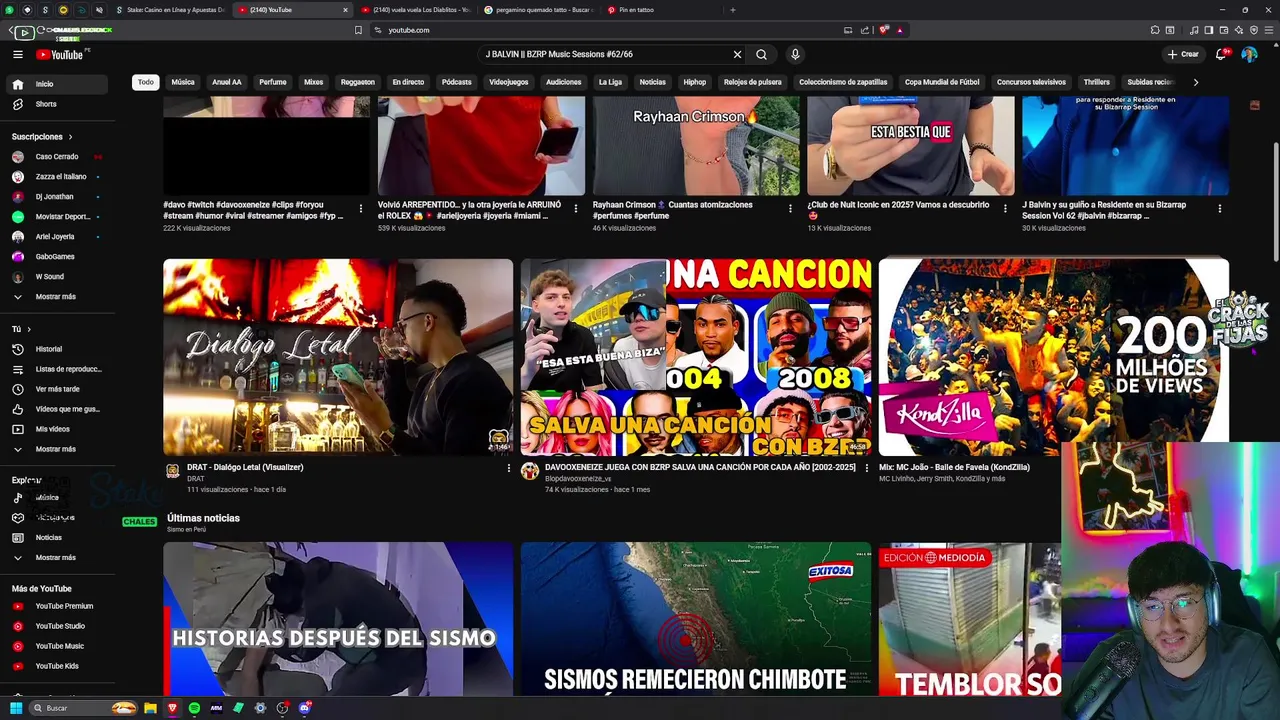Viewport: 1280px width, 720px height.
Task: Open Discord from the taskbar
Action: [304, 708]
